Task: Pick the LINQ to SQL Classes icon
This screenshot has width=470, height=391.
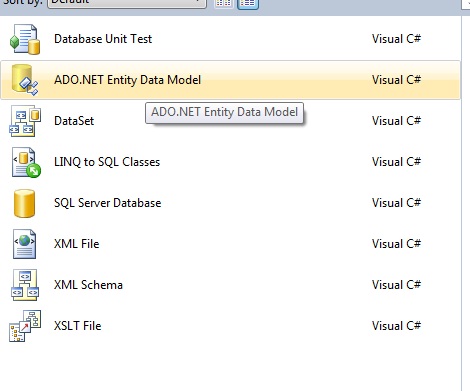Action: click(26, 162)
